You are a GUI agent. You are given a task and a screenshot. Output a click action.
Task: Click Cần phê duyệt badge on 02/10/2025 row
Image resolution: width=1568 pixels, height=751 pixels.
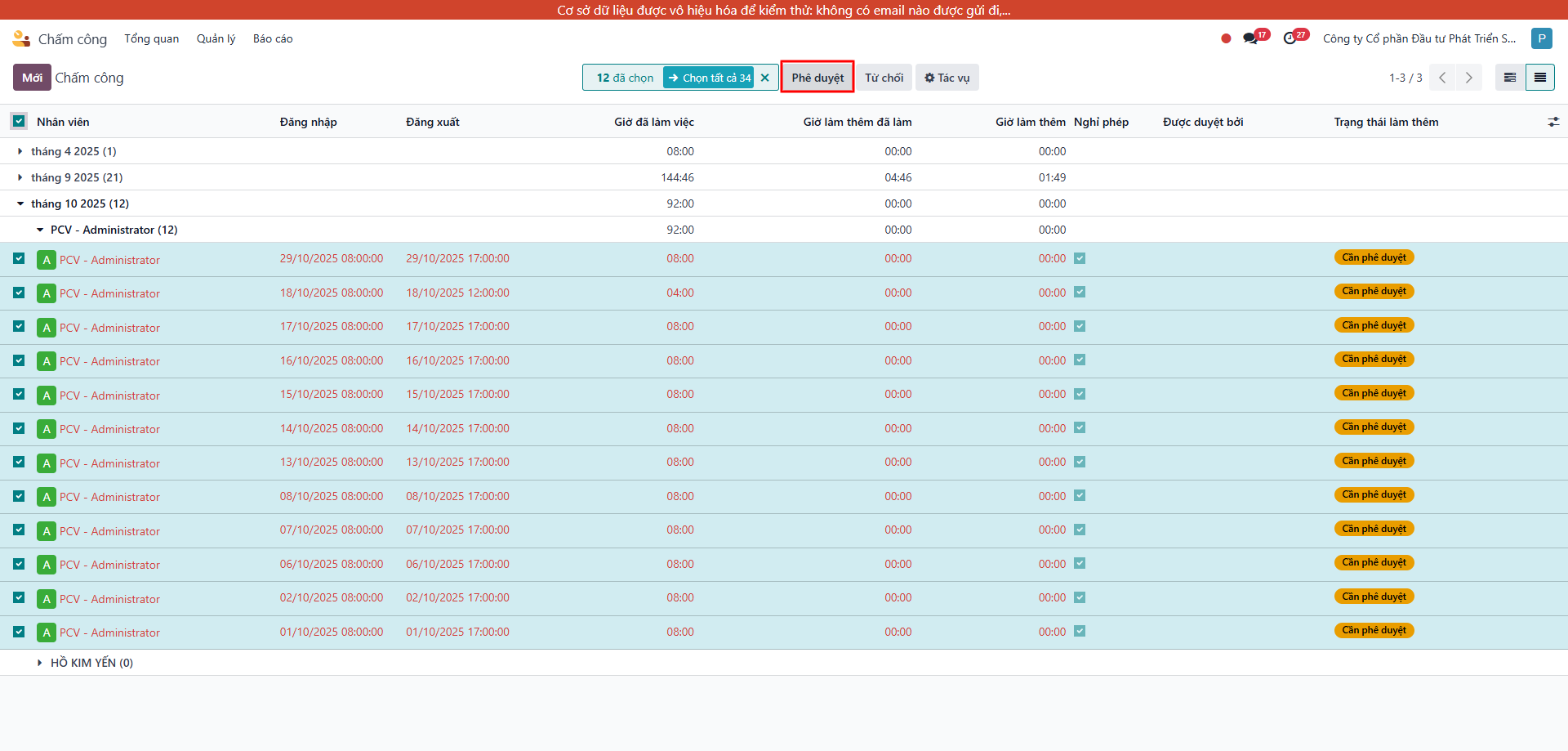1374,597
